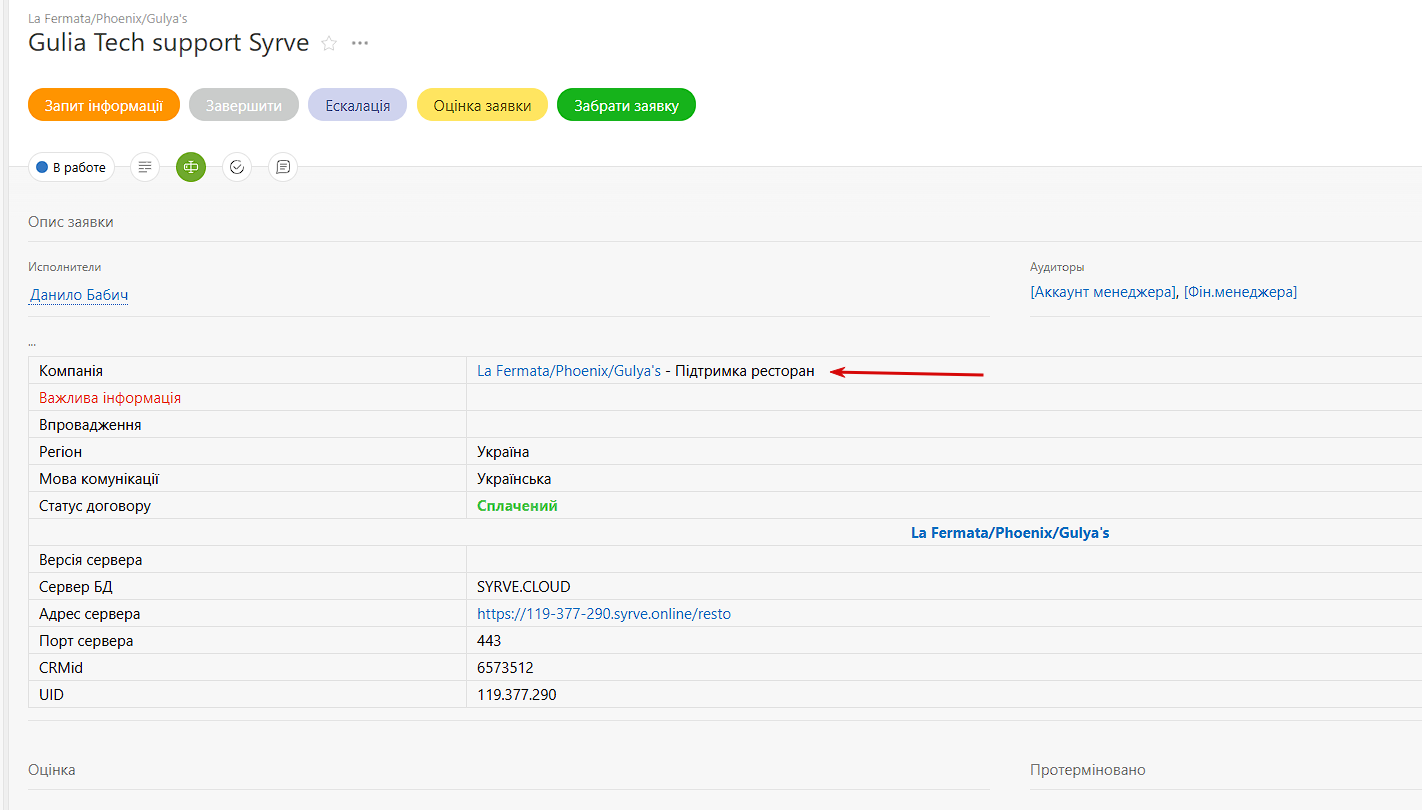Open the [Аккаунт менеджера] auditor link

pyautogui.click(x=1103, y=292)
